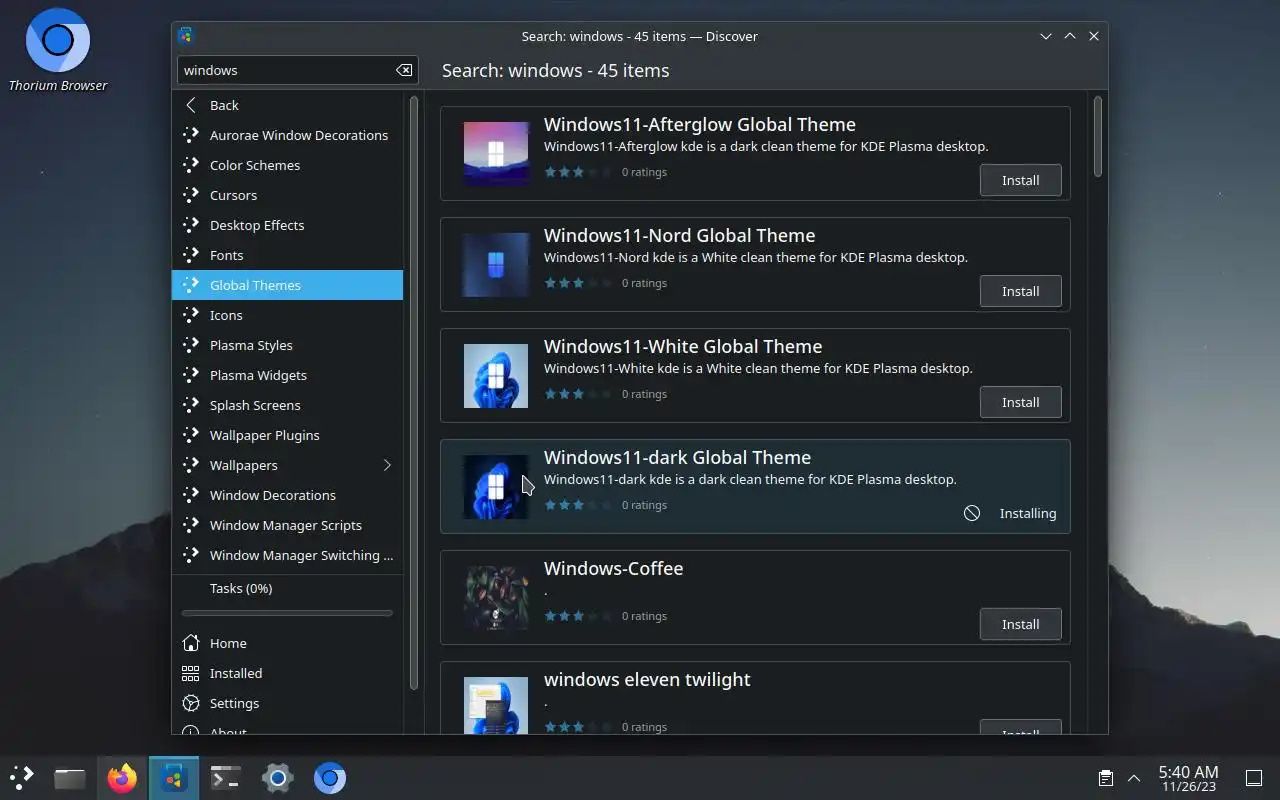
Task: Launch Thorium from the taskbar
Action: coord(330,777)
